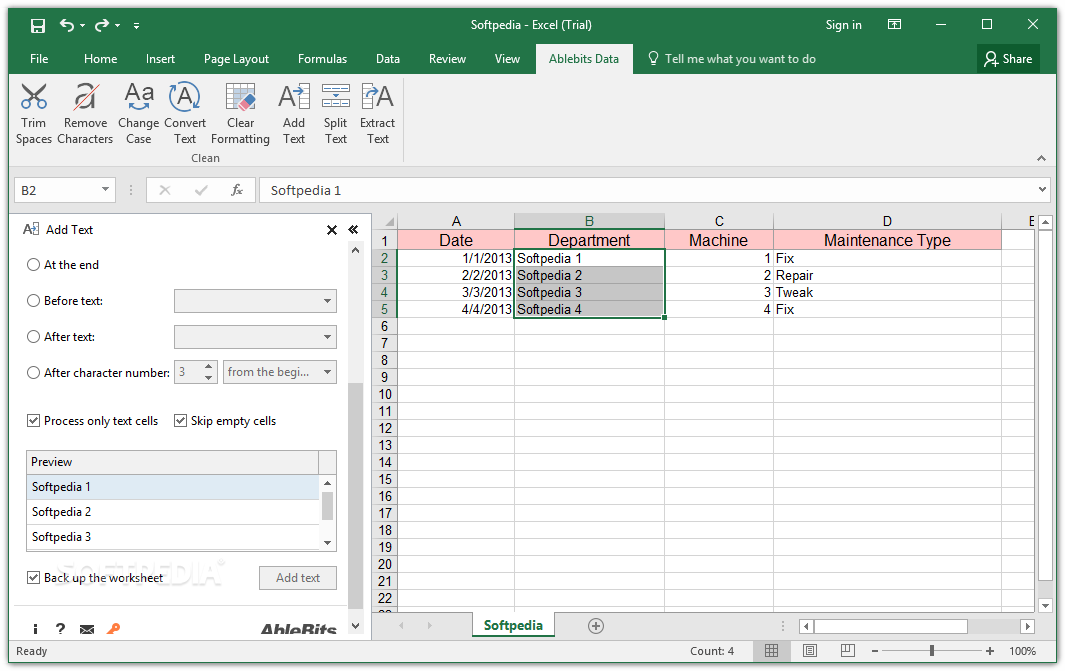1065x671 pixels.
Task: Click the Trim Spaces tool
Action: tap(33, 113)
